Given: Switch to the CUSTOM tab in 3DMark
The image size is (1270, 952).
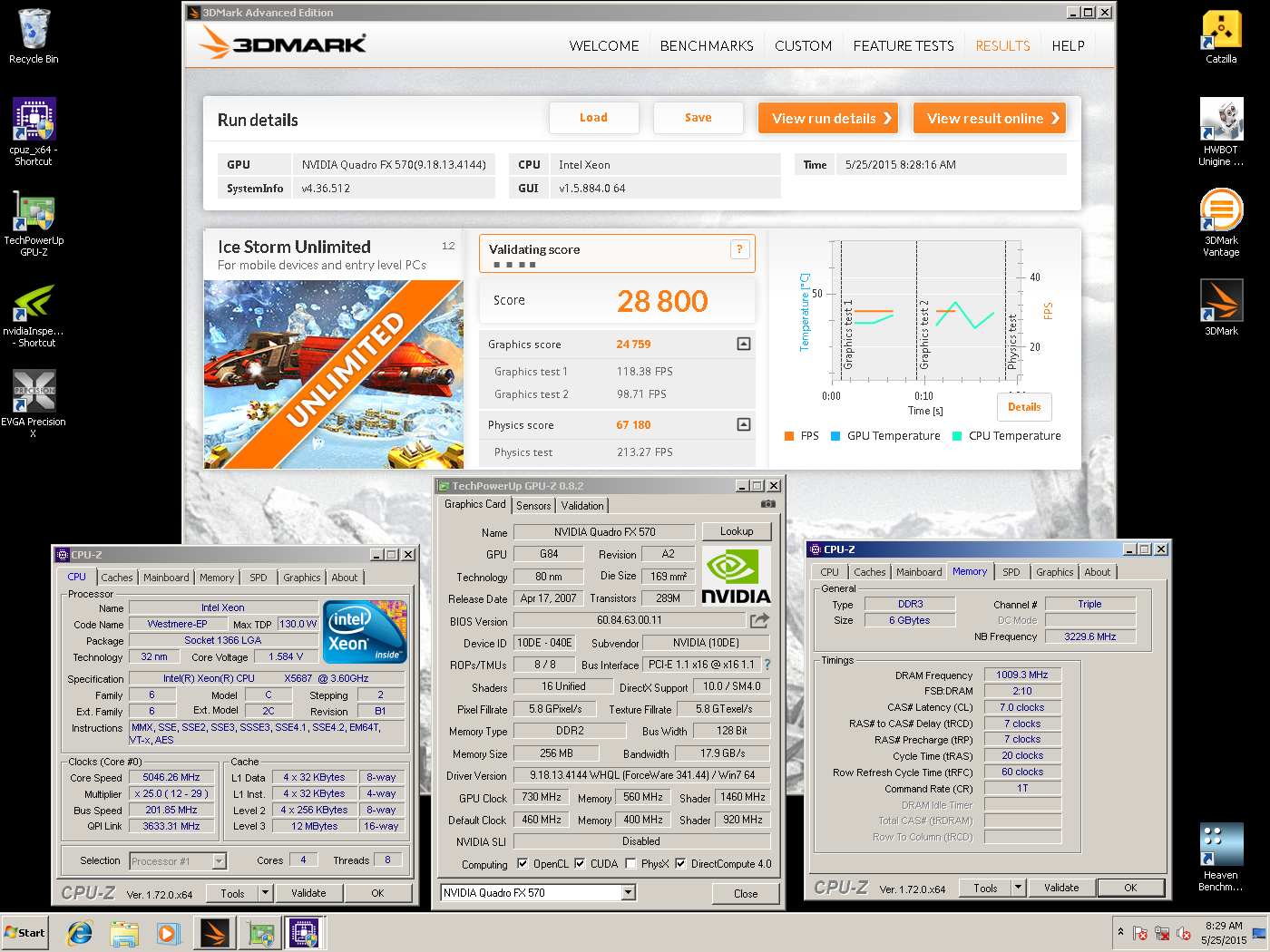Looking at the screenshot, I should coord(803,45).
